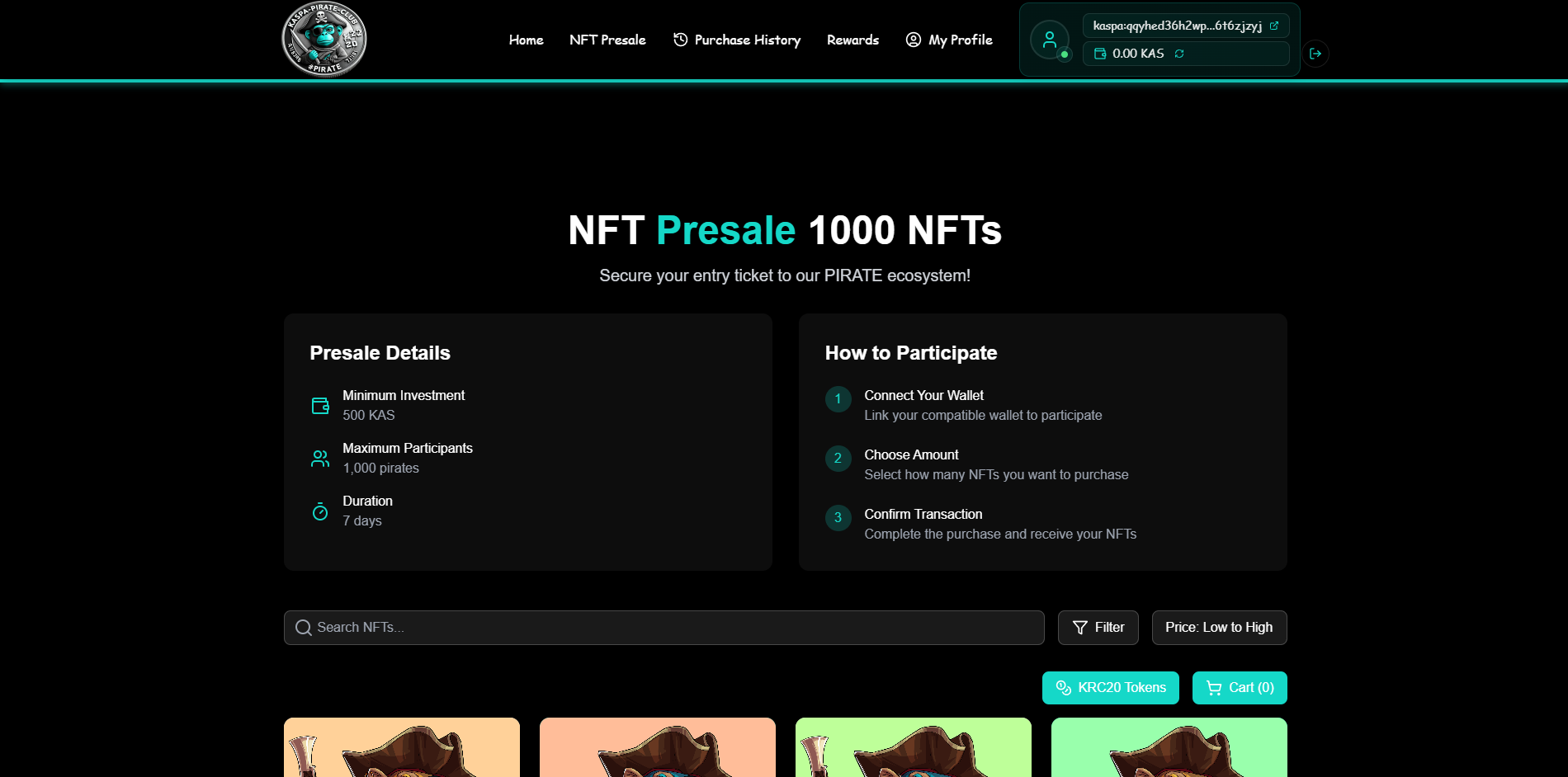Open the Filter options

1098,628
